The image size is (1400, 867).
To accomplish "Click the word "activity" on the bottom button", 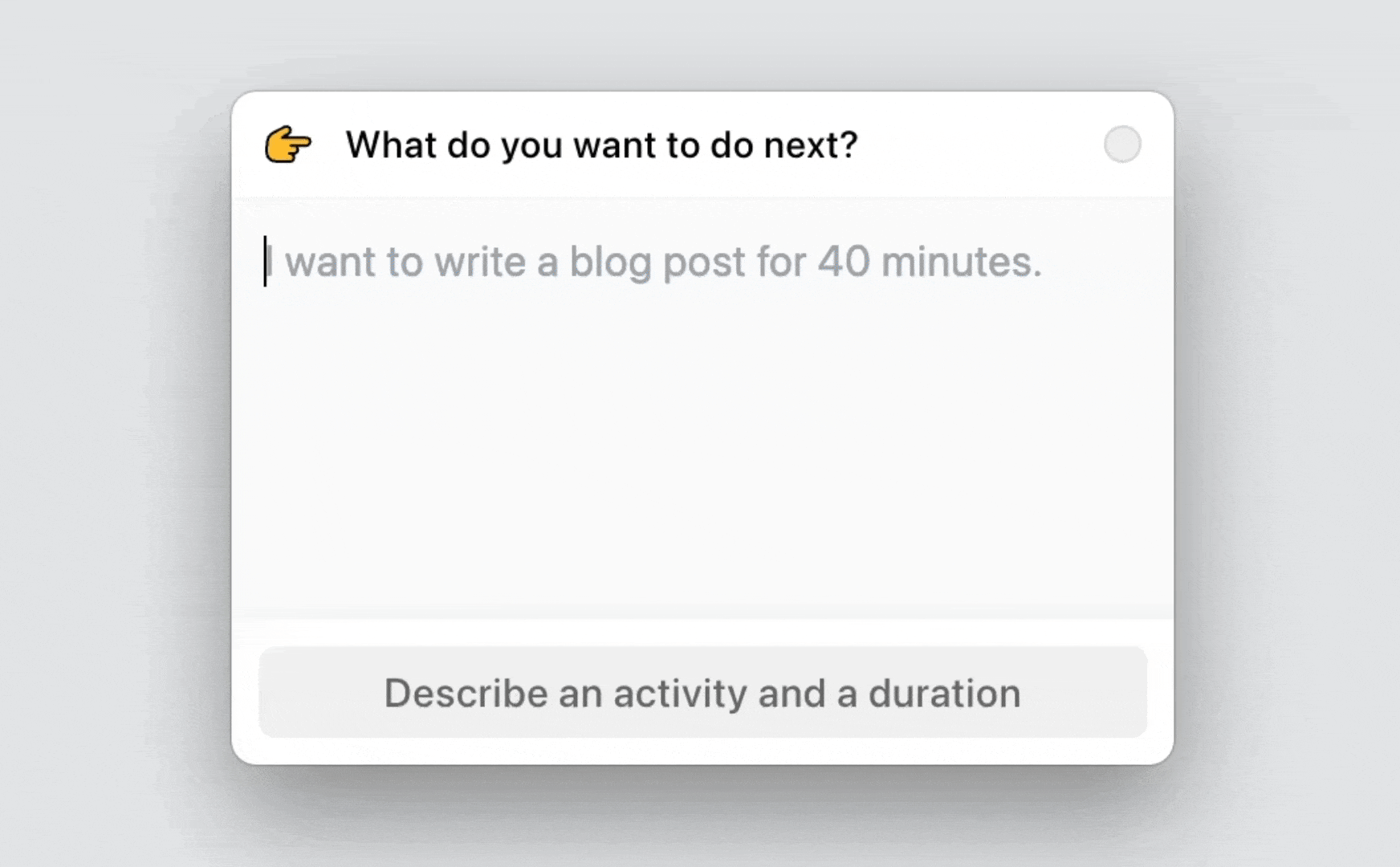I will tap(680, 694).
